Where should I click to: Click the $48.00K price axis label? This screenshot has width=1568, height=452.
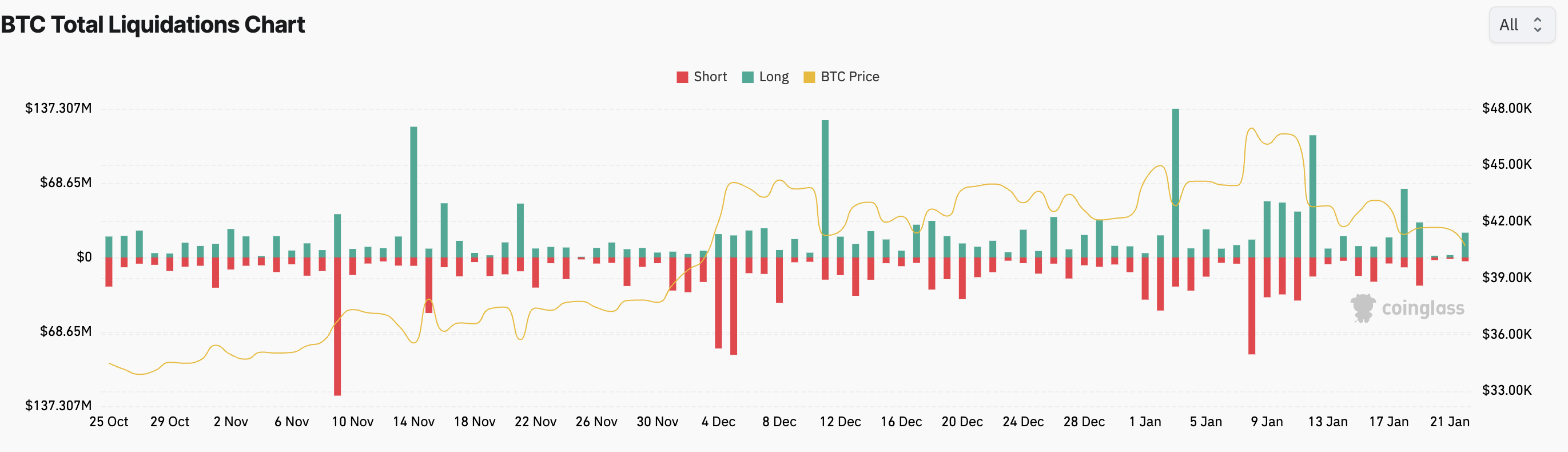coord(1506,109)
